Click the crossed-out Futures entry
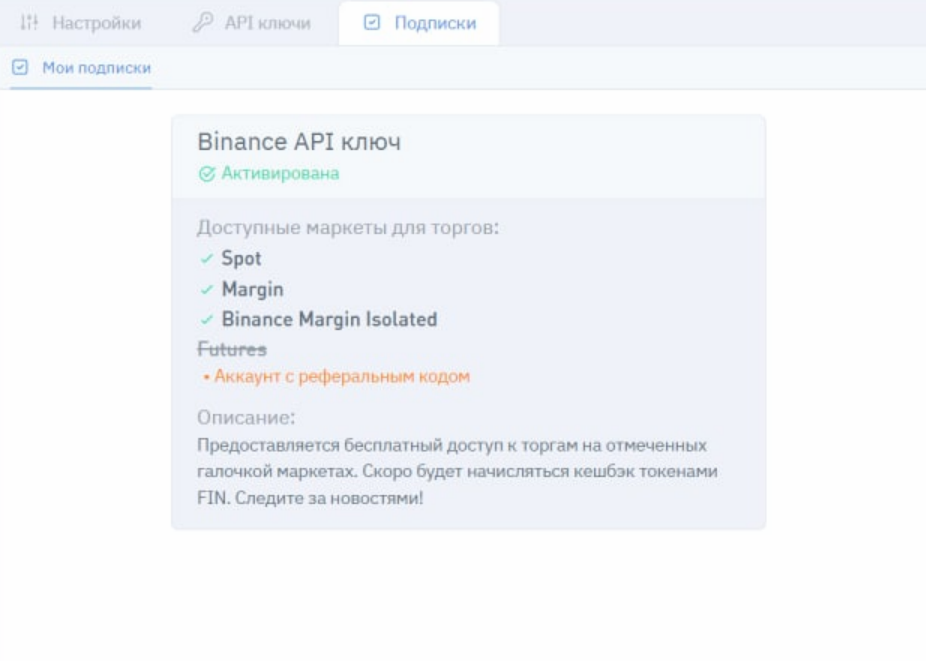926x661 pixels. 232,350
